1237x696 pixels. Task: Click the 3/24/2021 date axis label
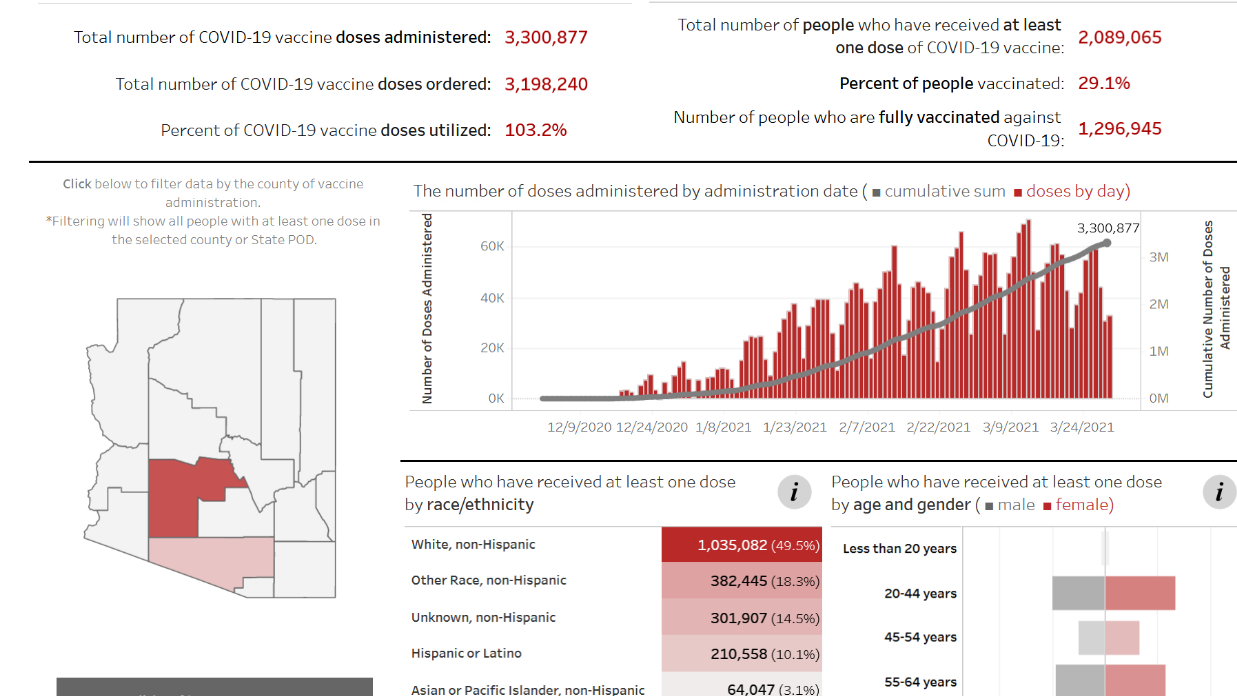(1081, 427)
